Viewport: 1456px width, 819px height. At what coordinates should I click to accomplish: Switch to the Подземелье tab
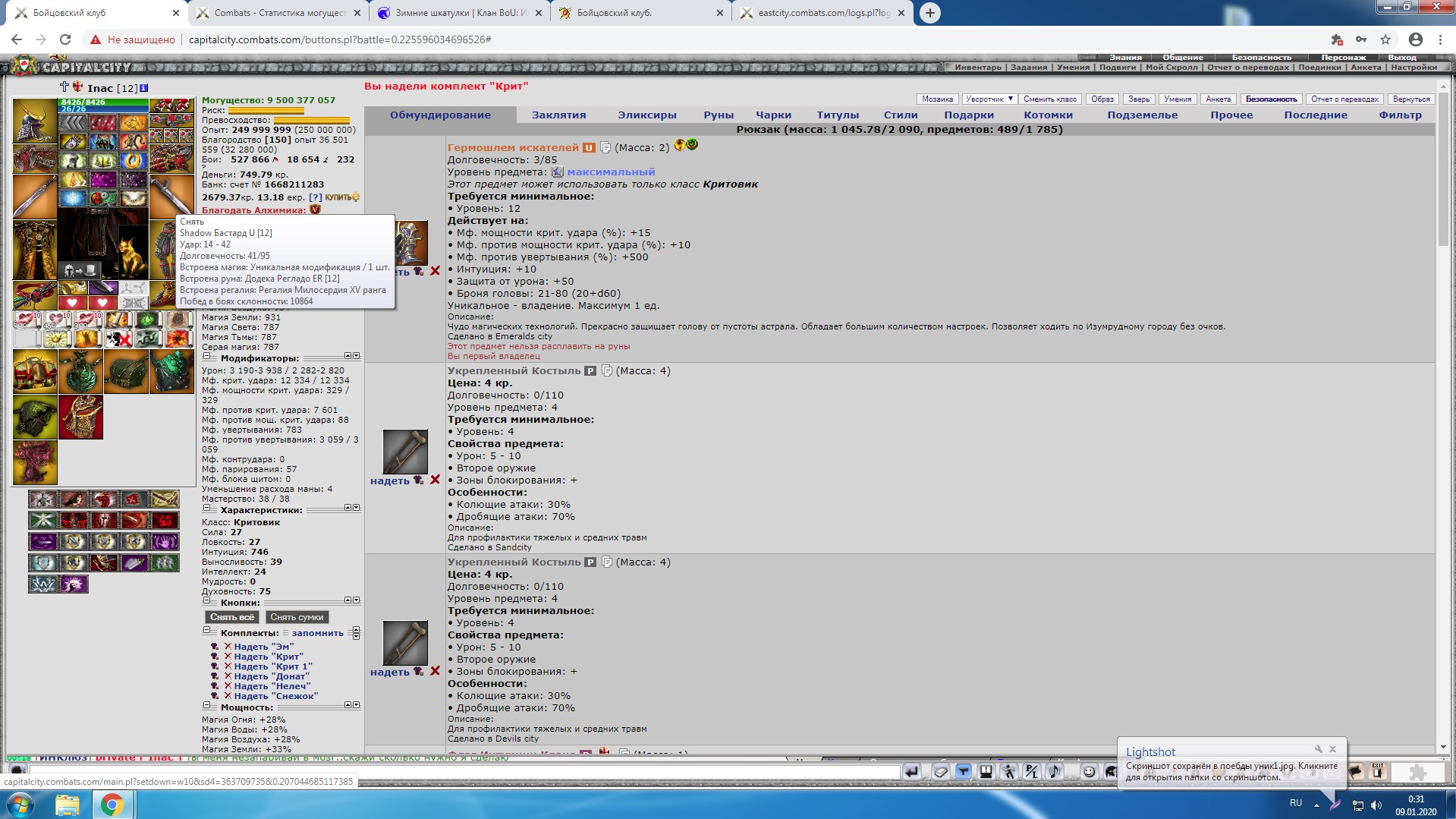(x=1142, y=115)
